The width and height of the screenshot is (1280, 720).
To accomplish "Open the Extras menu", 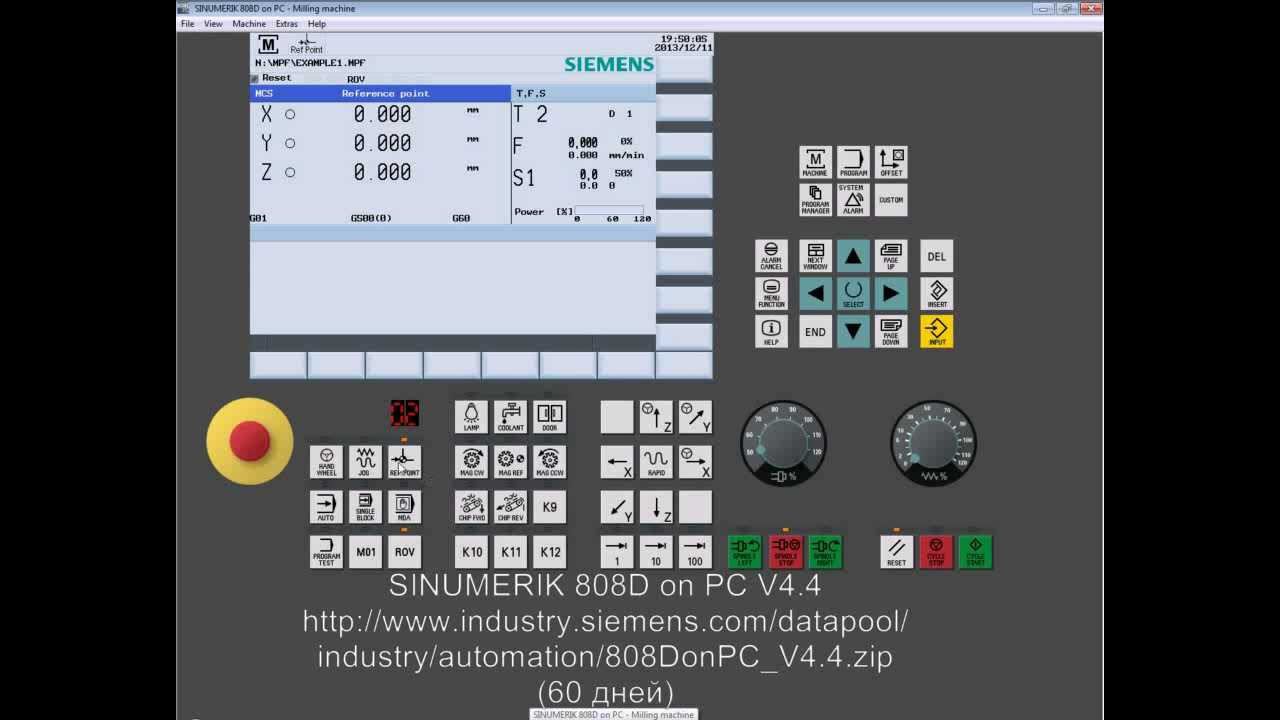I will (287, 24).
